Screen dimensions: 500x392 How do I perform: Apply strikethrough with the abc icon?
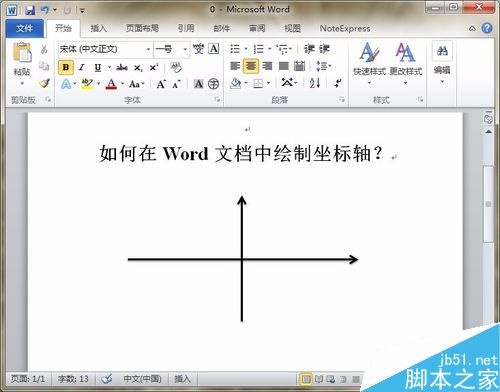tap(122, 68)
